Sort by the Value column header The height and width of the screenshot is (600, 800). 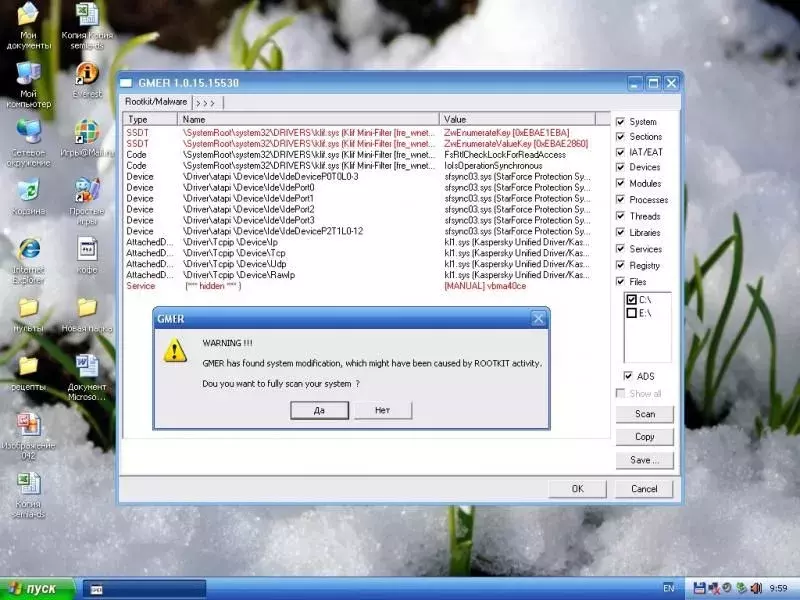click(517, 119)
